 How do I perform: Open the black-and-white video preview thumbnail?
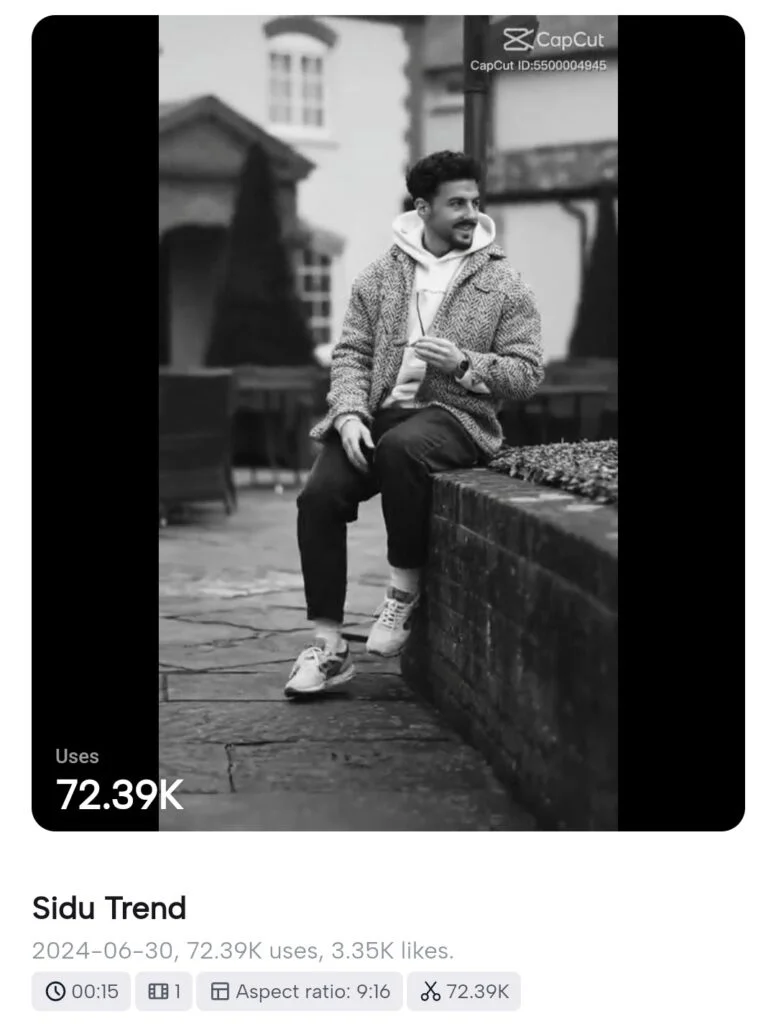[x=388, y=423]
